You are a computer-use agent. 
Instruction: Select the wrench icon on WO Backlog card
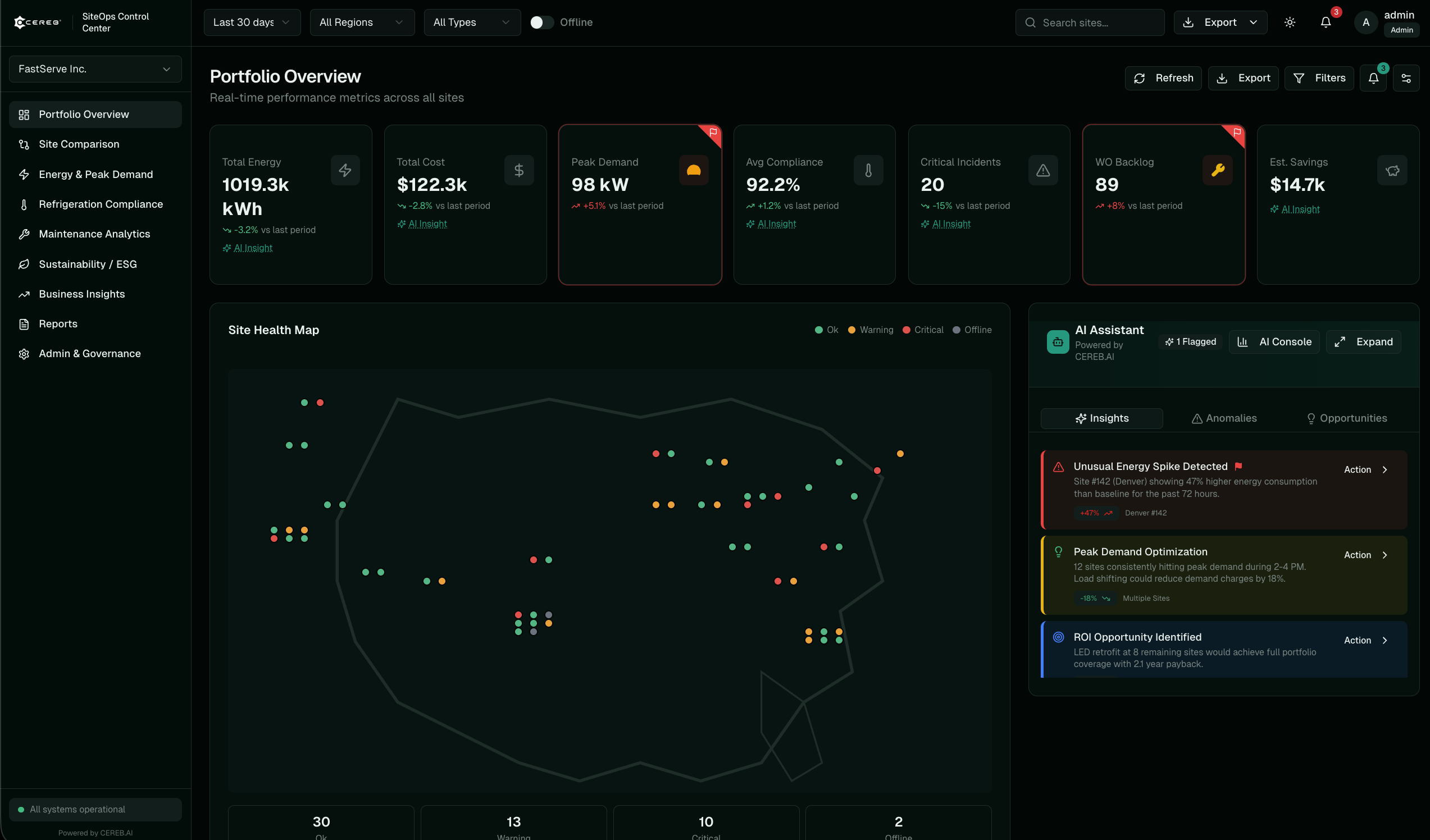(x=1218, y=170)
